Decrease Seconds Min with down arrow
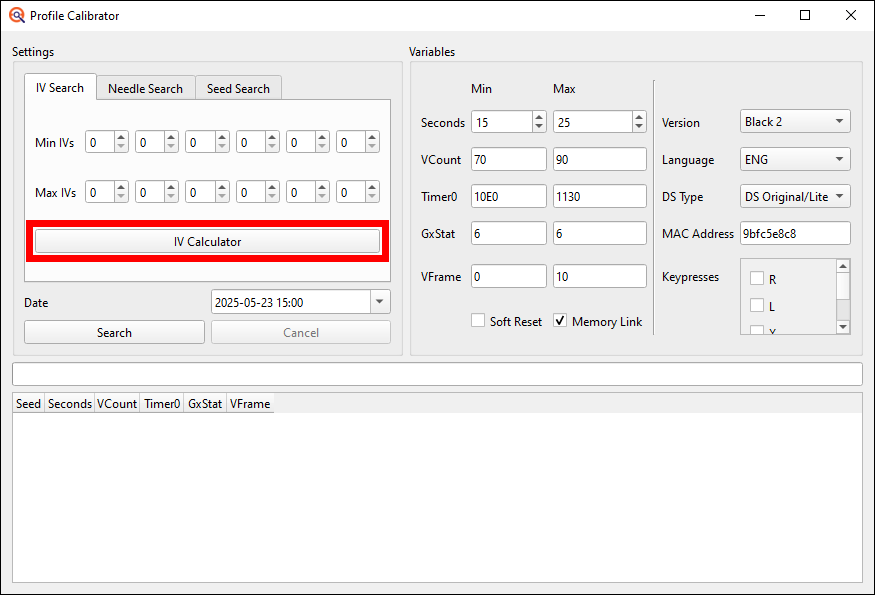Screen dimensions: 875x595 point(539,127)
